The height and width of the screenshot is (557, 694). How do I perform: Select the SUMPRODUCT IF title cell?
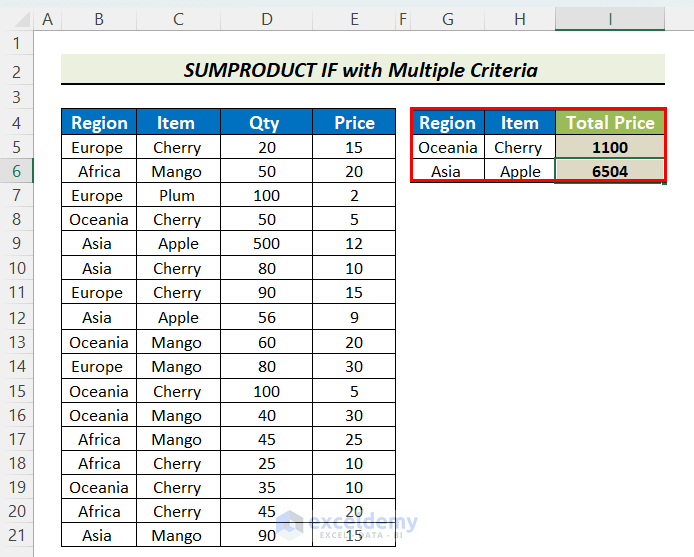(x=362, y=70)
